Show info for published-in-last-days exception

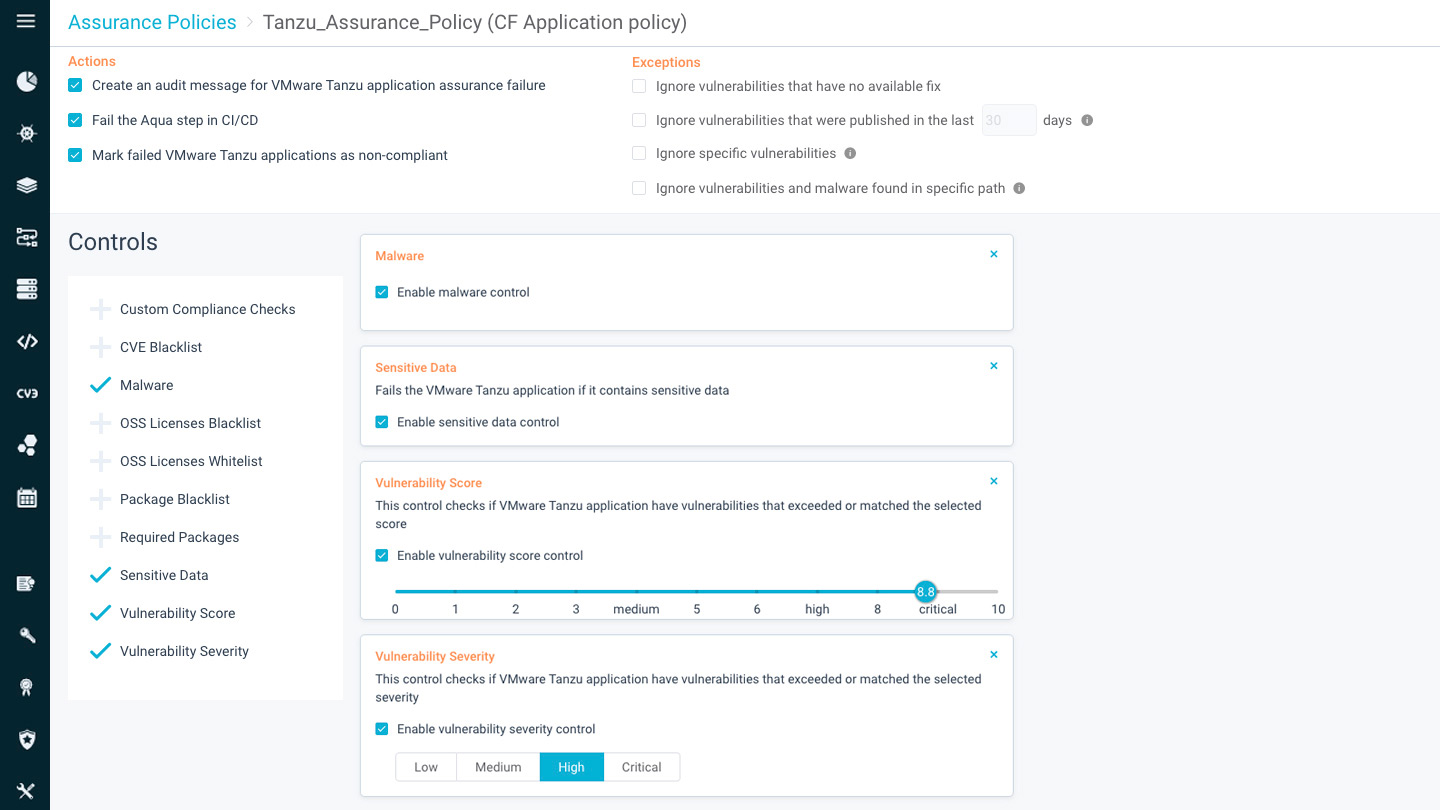point(1087,120)
